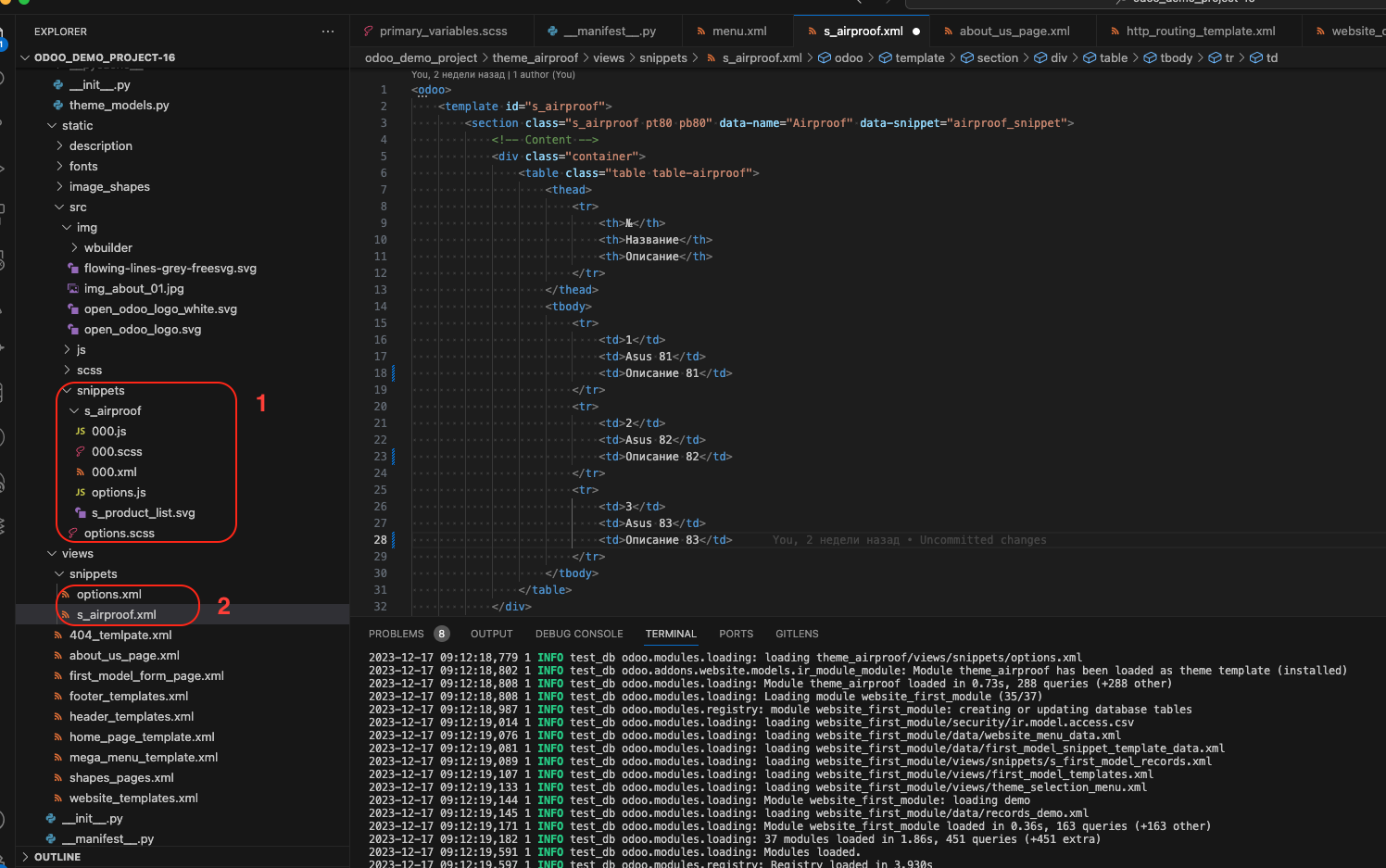Switch to __manifest__.py editor tab

pyautogui.click(x=609, y=31)
